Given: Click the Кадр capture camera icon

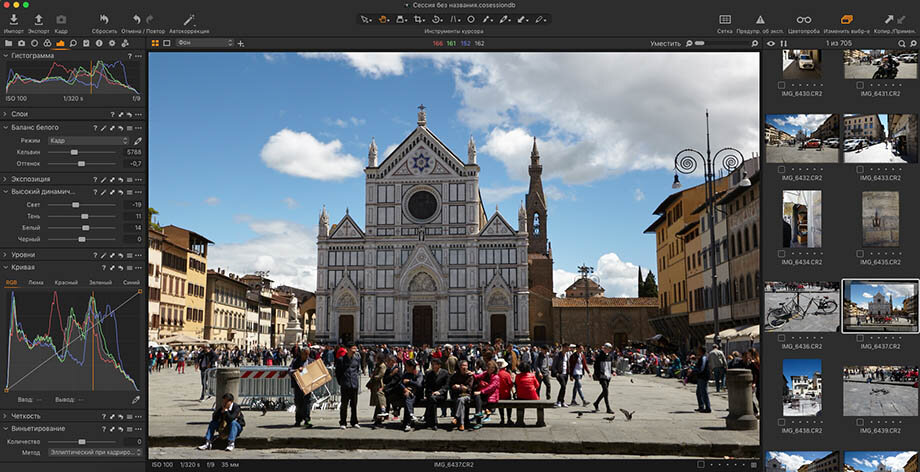Looking at the screenshot, I should [61, 19].
